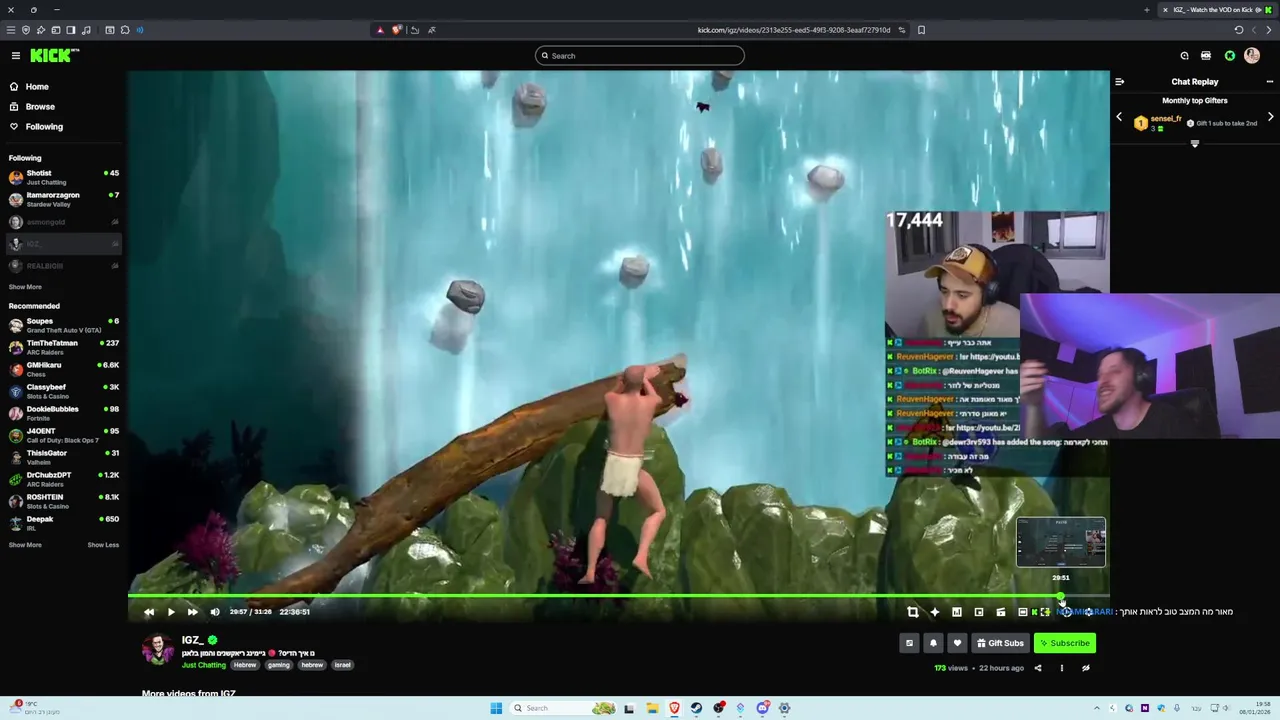Viewport: 1280px width, 720px height.
Task: Toggle fullscreen in the video player
Action: click(x=1045, y=612)
